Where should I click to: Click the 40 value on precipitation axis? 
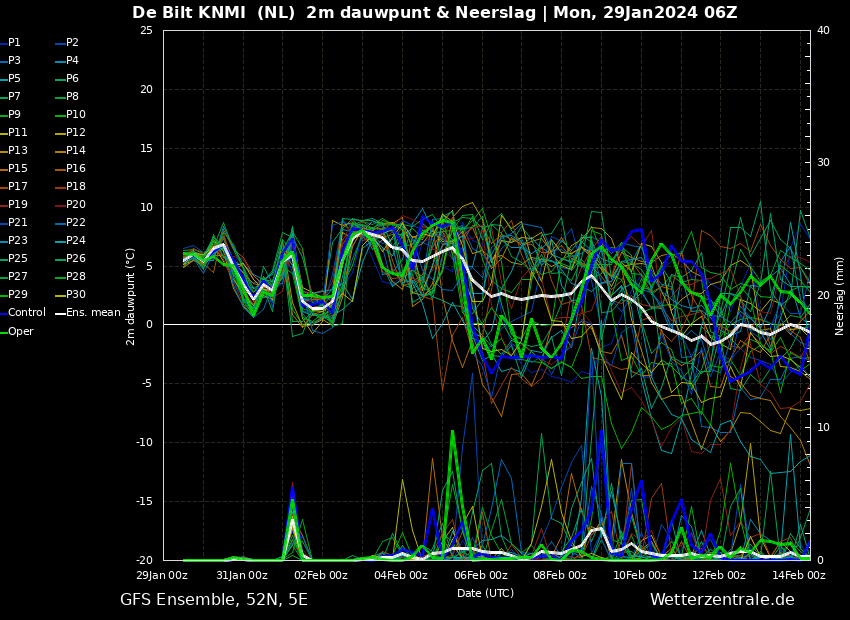coord(823,30)
